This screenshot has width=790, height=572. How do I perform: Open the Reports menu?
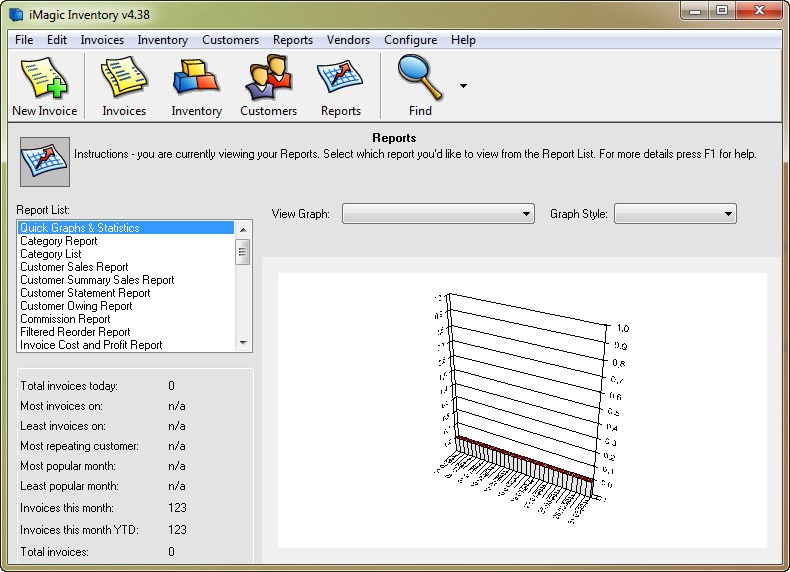coord(293,40)
